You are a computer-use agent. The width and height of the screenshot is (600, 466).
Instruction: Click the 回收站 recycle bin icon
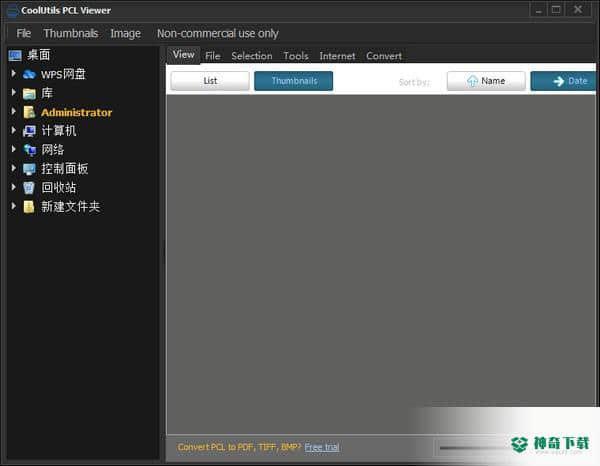coord(29,187)
